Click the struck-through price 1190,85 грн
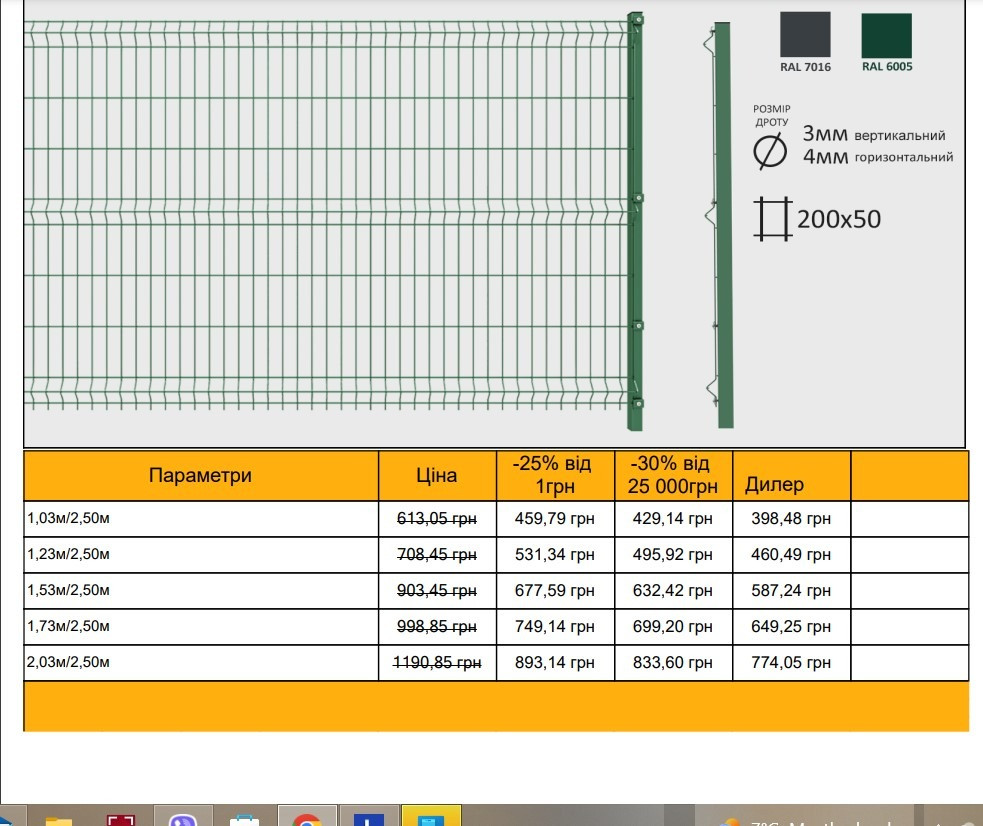Image resolution: width=983 pixels, height=826 pixels. 438,662
